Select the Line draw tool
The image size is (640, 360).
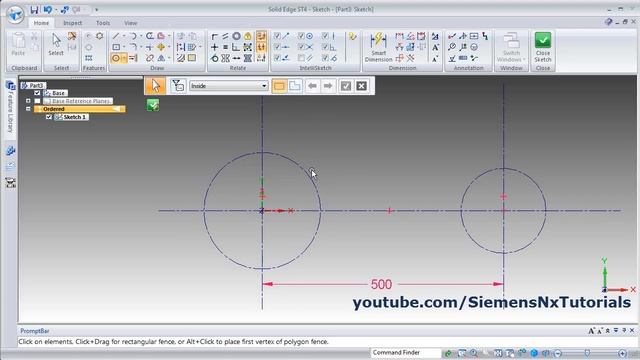point(116,36)
